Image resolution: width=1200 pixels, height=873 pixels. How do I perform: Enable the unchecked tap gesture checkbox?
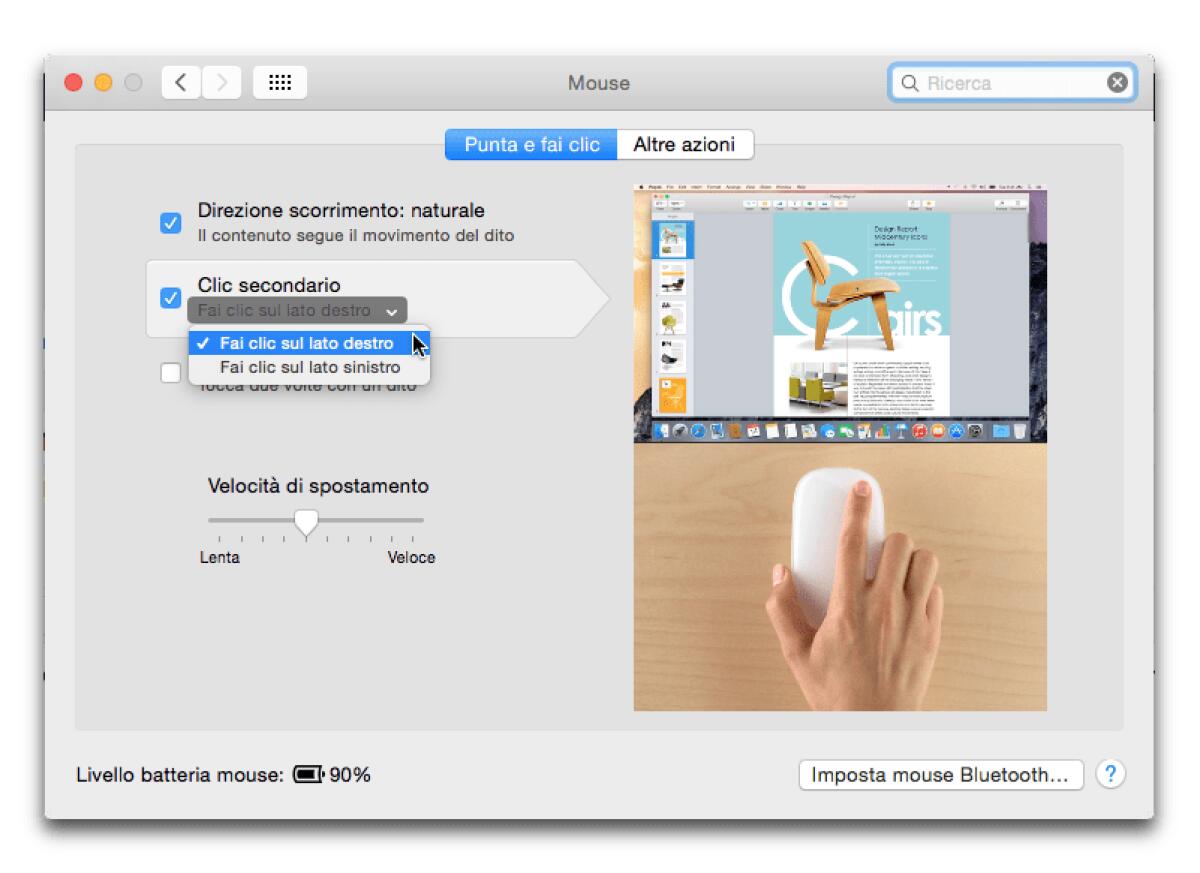169,371
